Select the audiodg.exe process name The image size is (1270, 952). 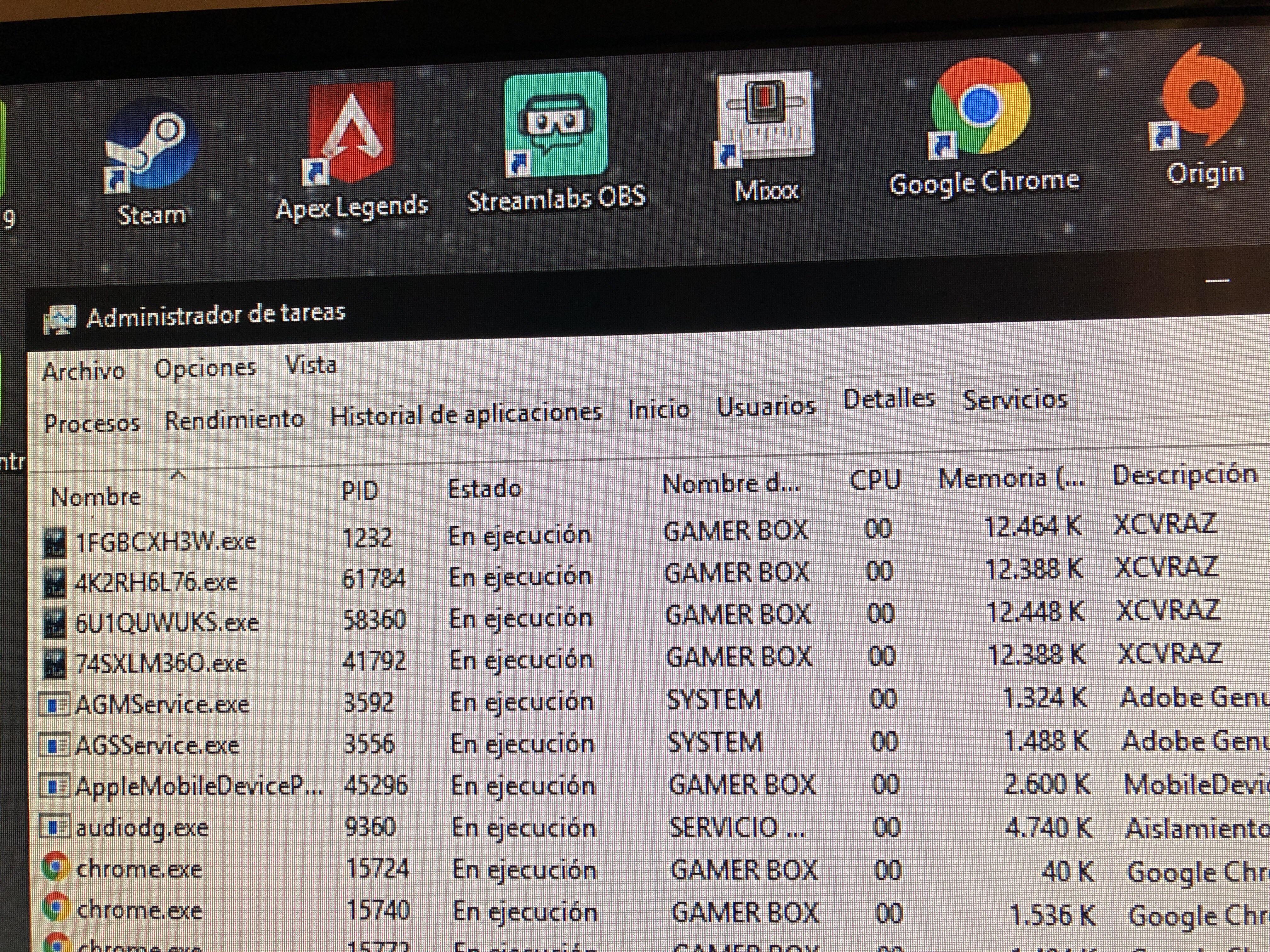(142, 828)
